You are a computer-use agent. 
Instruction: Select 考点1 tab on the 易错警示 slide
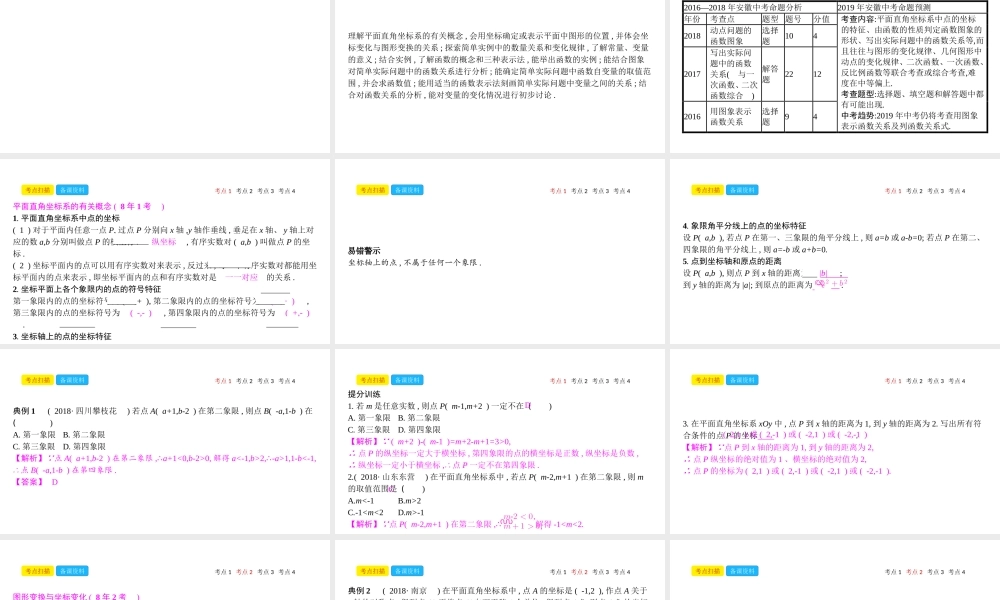559,191
